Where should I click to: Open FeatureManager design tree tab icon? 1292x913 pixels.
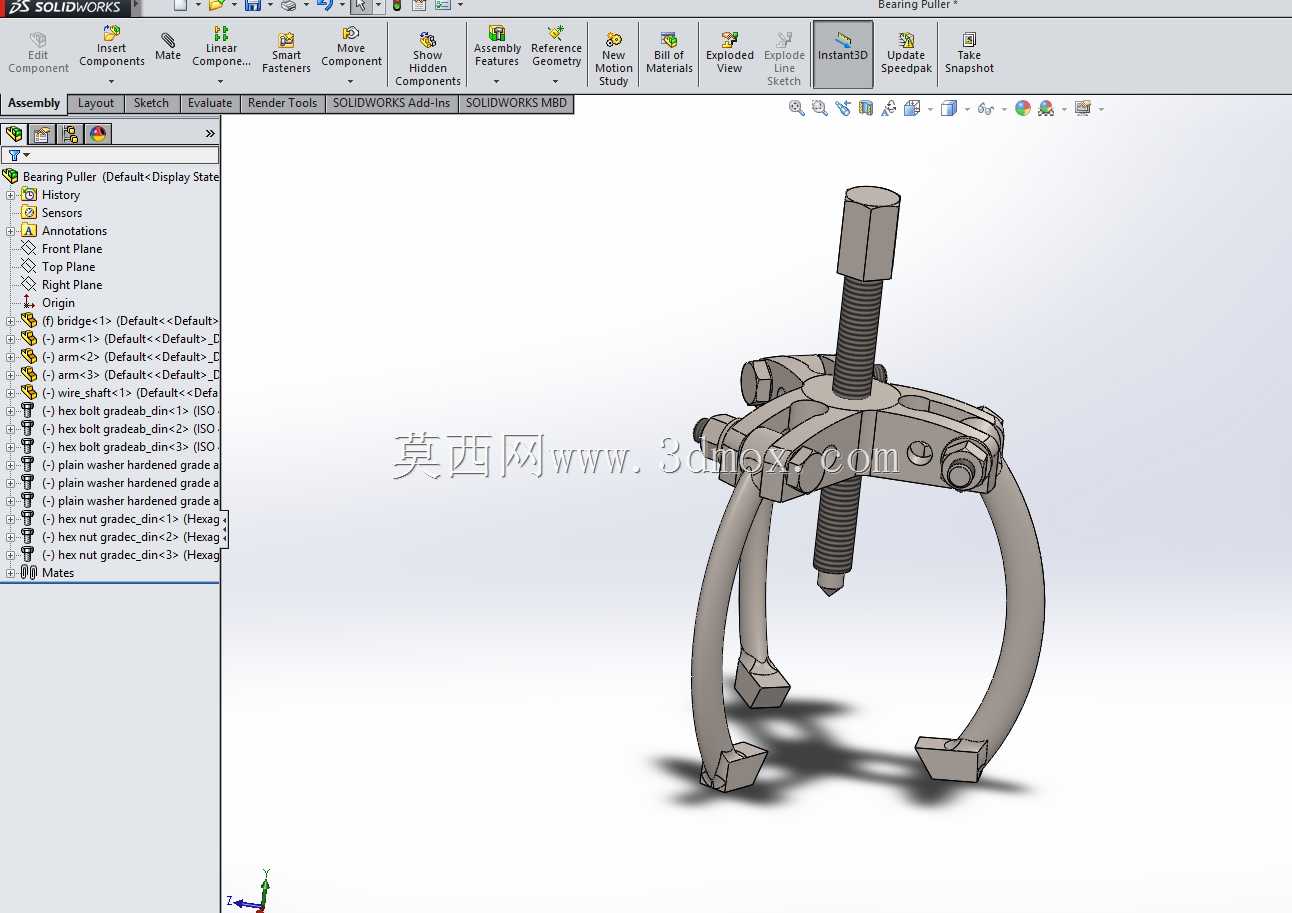(14, 133)
